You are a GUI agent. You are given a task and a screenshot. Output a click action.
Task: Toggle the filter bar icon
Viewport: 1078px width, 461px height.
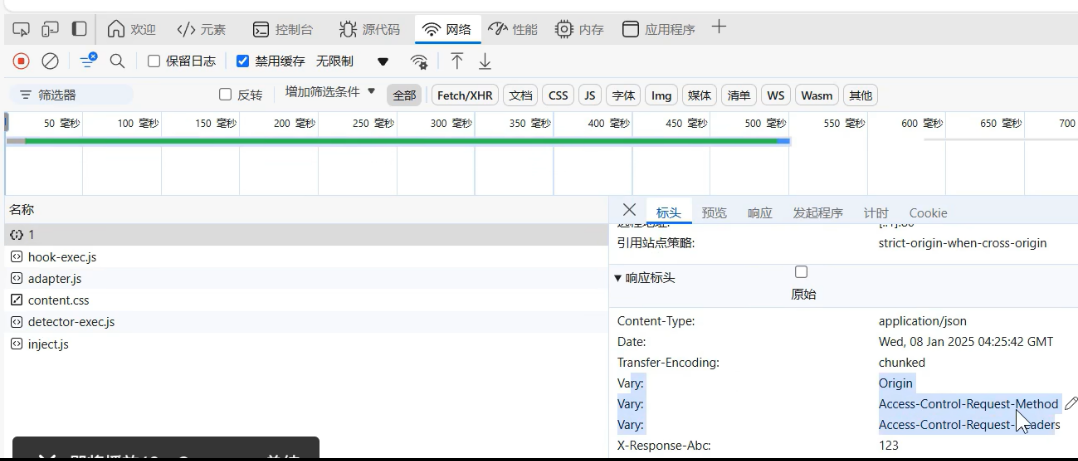[88, 61]
